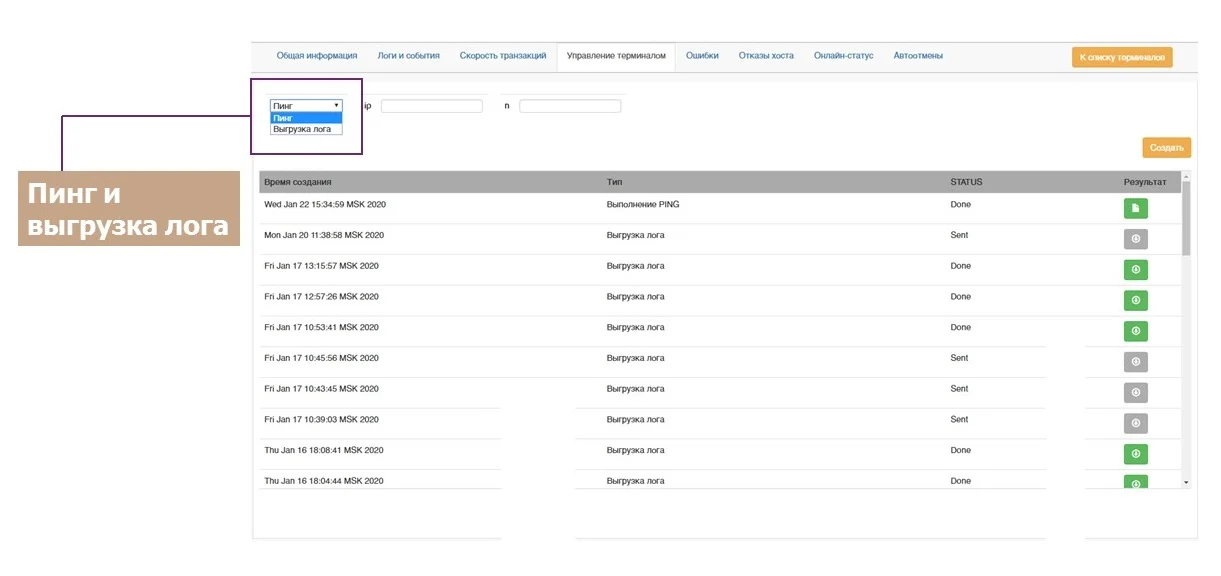
Task: Click К списку терминалов button
Action: pos(1121,58)
